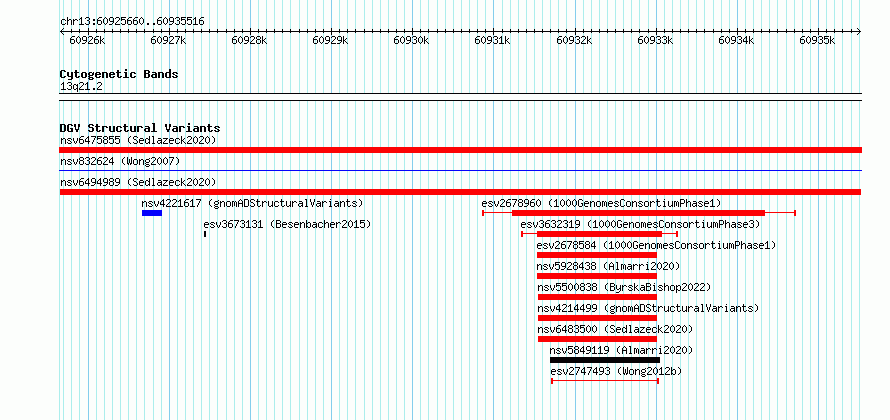
Task: Click the 60928k ruler tick label
Action: click(249, 40)
